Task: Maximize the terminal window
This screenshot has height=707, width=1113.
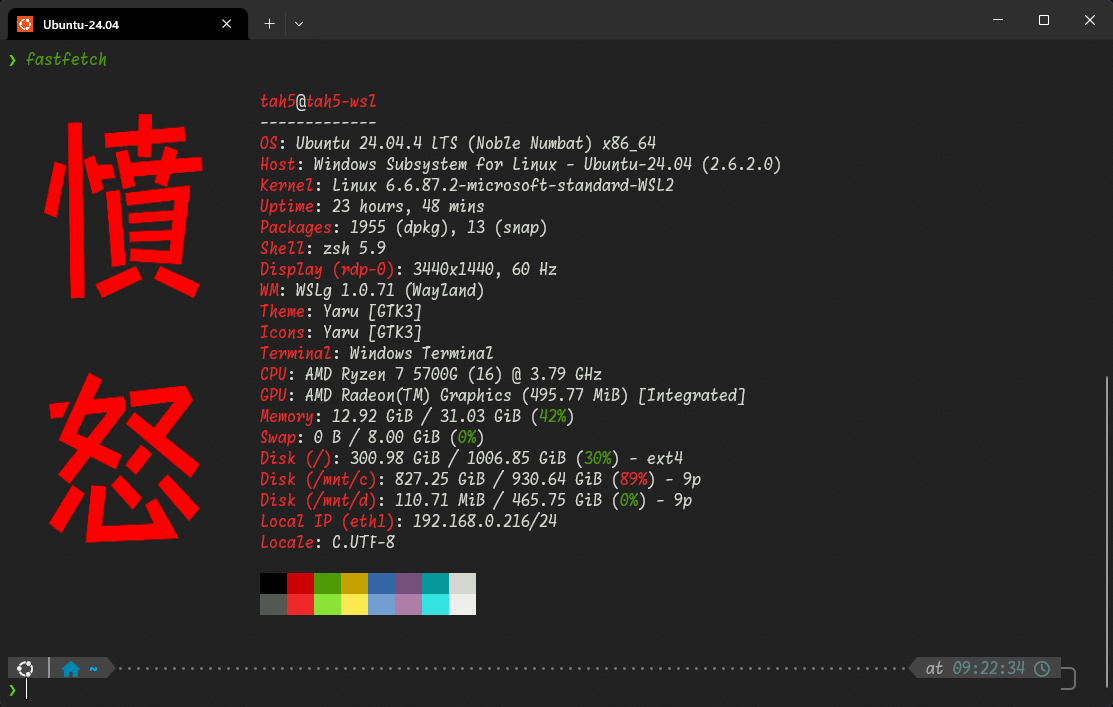Action: tap(1043, 20)
